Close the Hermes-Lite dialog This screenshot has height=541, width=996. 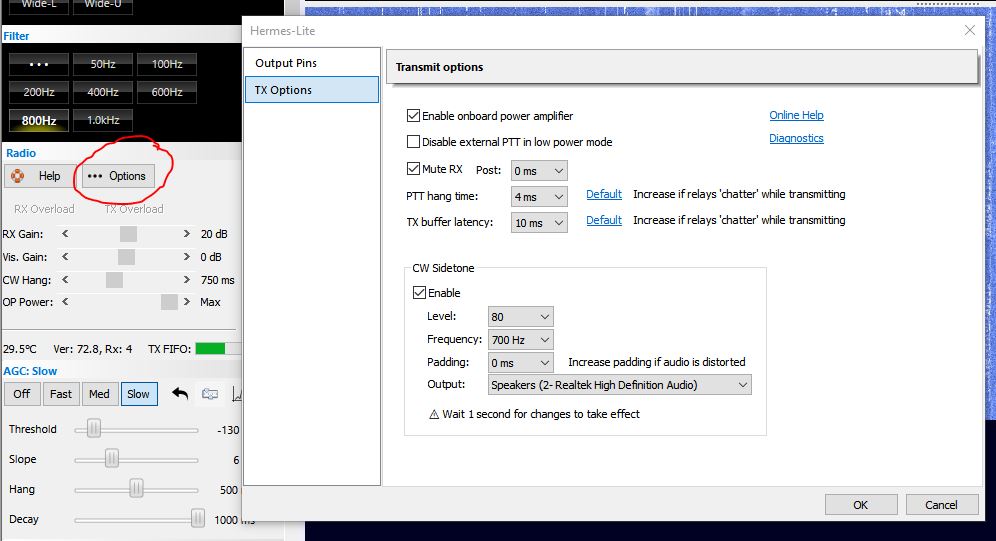point(969,30)
